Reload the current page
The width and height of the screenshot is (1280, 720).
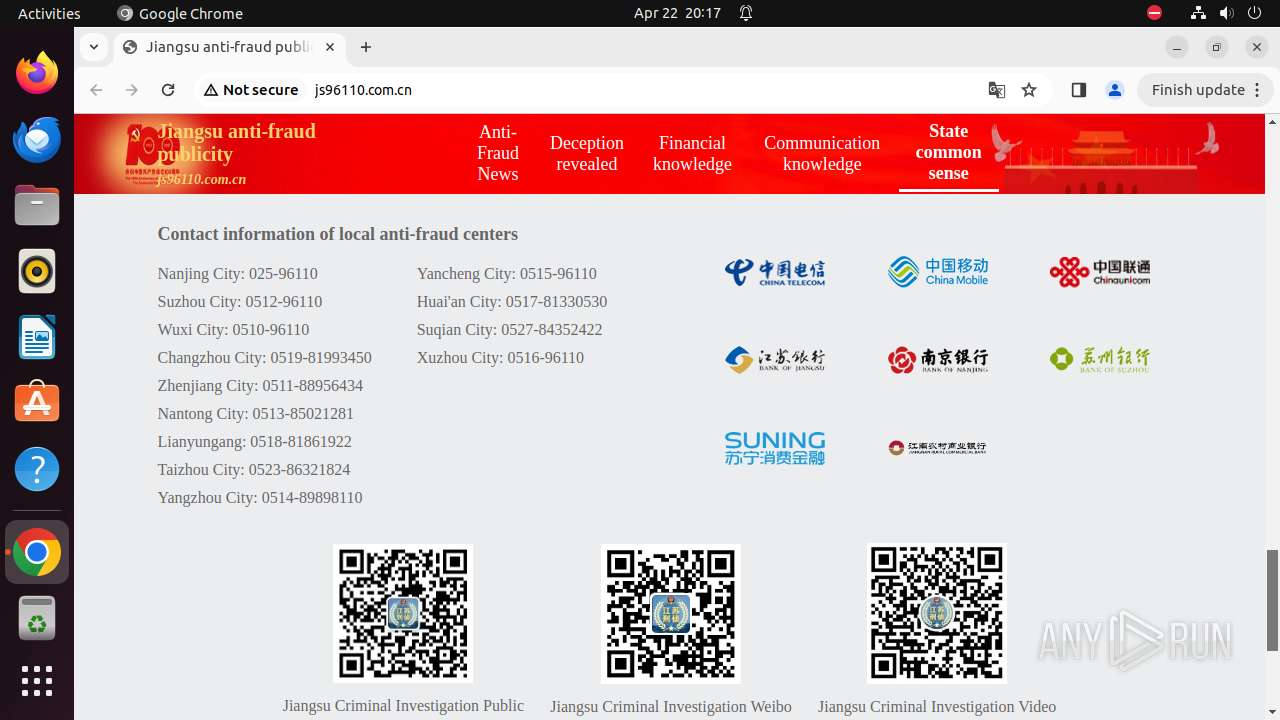168,90
